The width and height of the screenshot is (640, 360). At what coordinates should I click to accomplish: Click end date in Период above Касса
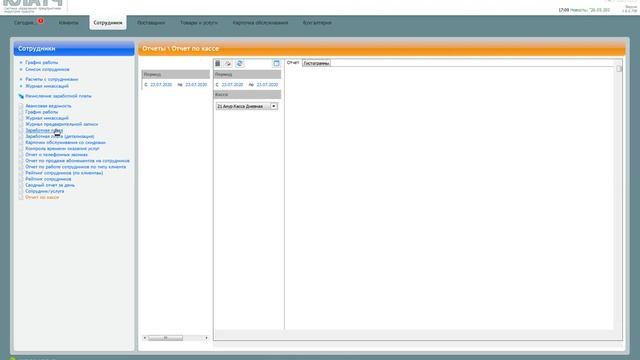pos(267,85)
